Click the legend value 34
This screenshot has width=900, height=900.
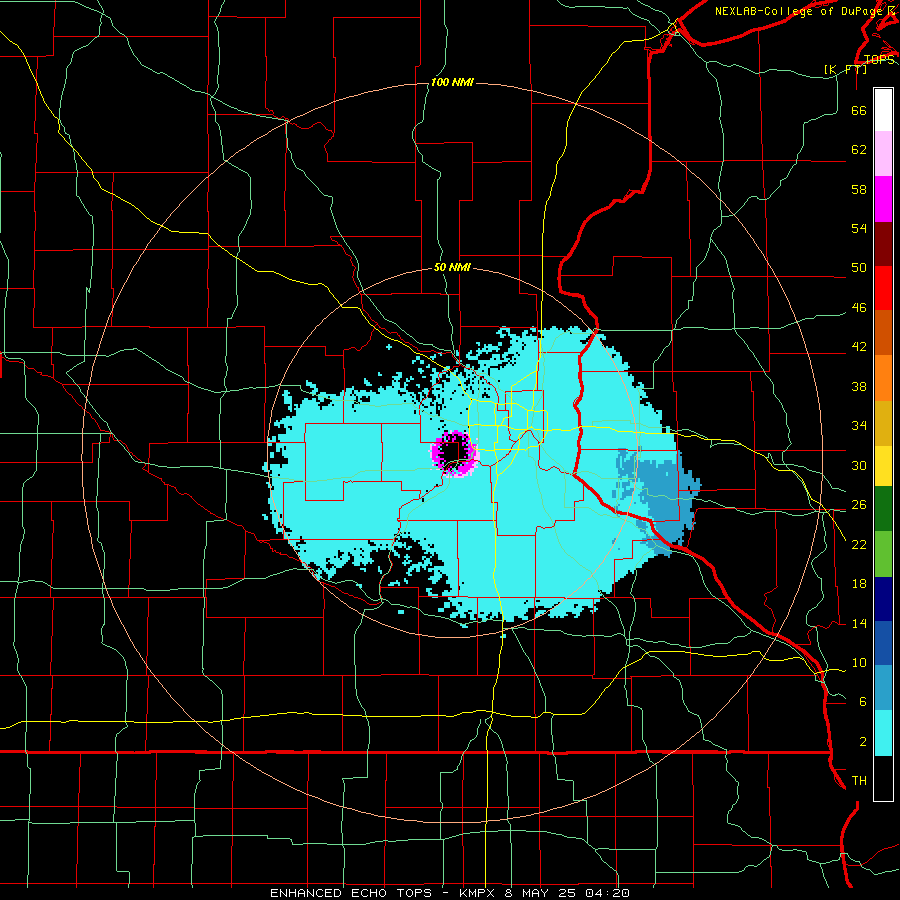[x=859, y=426]
